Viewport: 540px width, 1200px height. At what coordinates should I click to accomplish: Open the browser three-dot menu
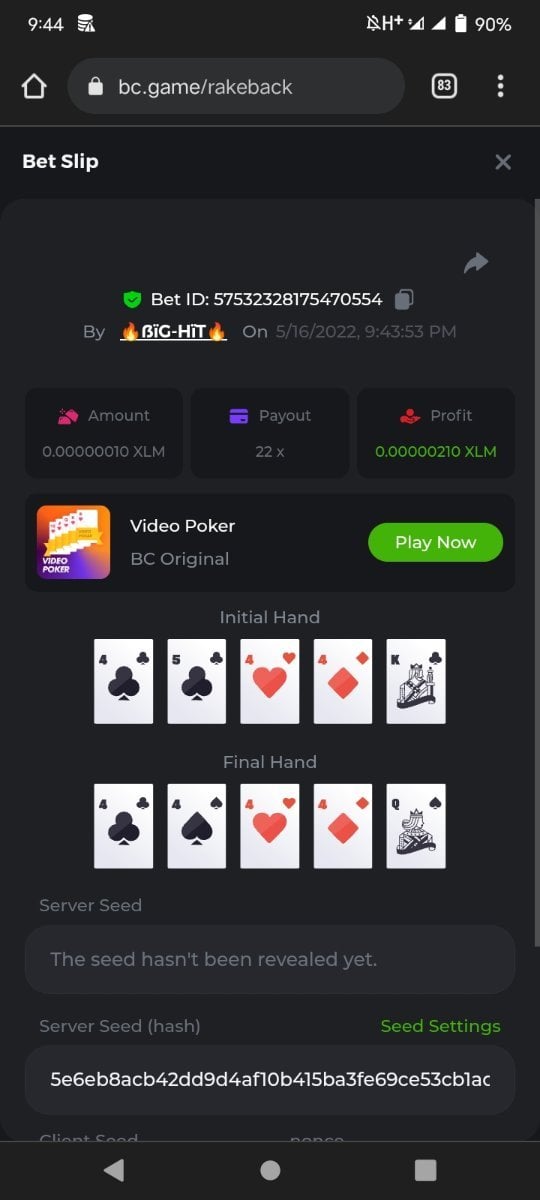tap(500, 86)
